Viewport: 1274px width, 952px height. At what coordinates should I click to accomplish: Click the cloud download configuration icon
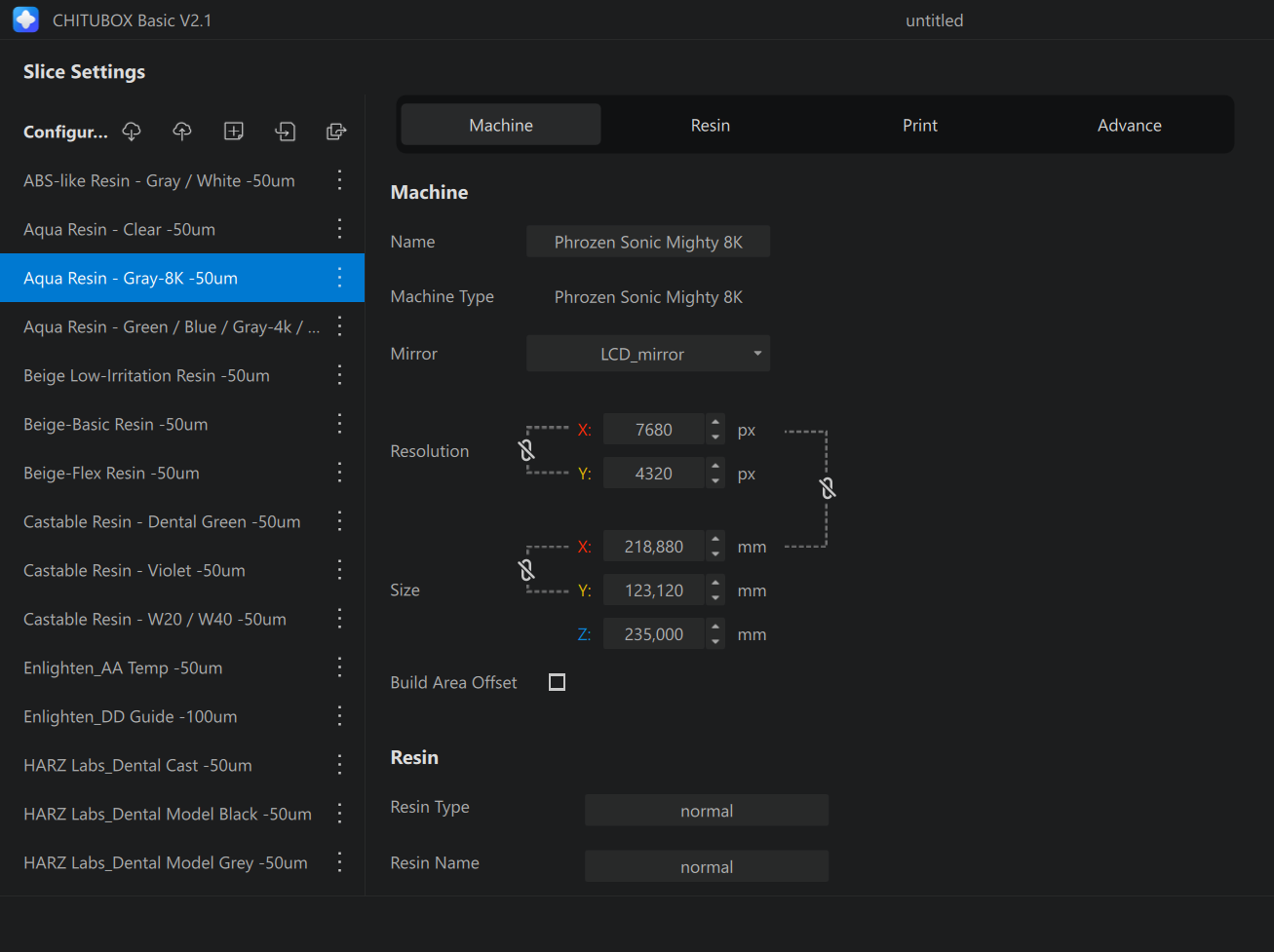pyautogui.click(x=132, y=132)
